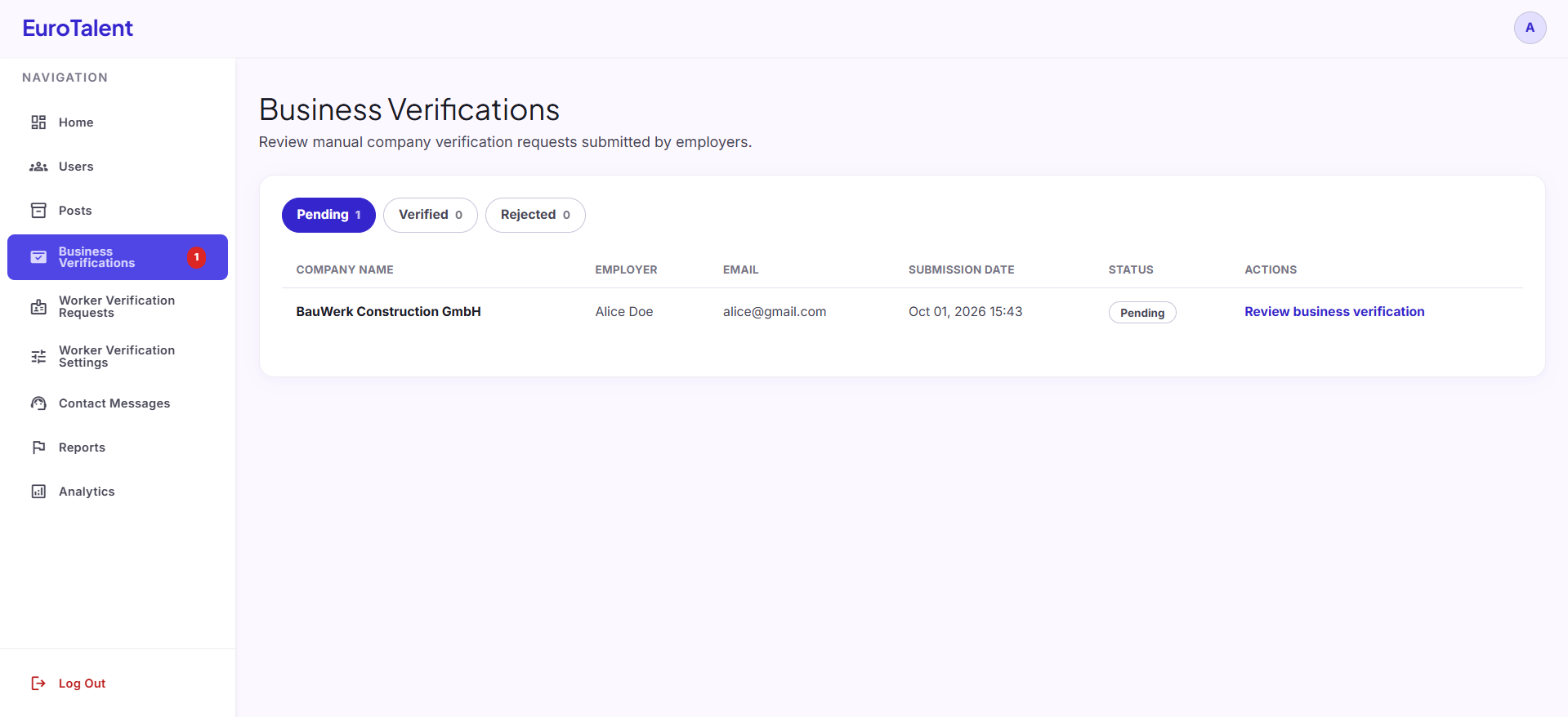
Task: Open Contact Messages page
Action: 118,403
